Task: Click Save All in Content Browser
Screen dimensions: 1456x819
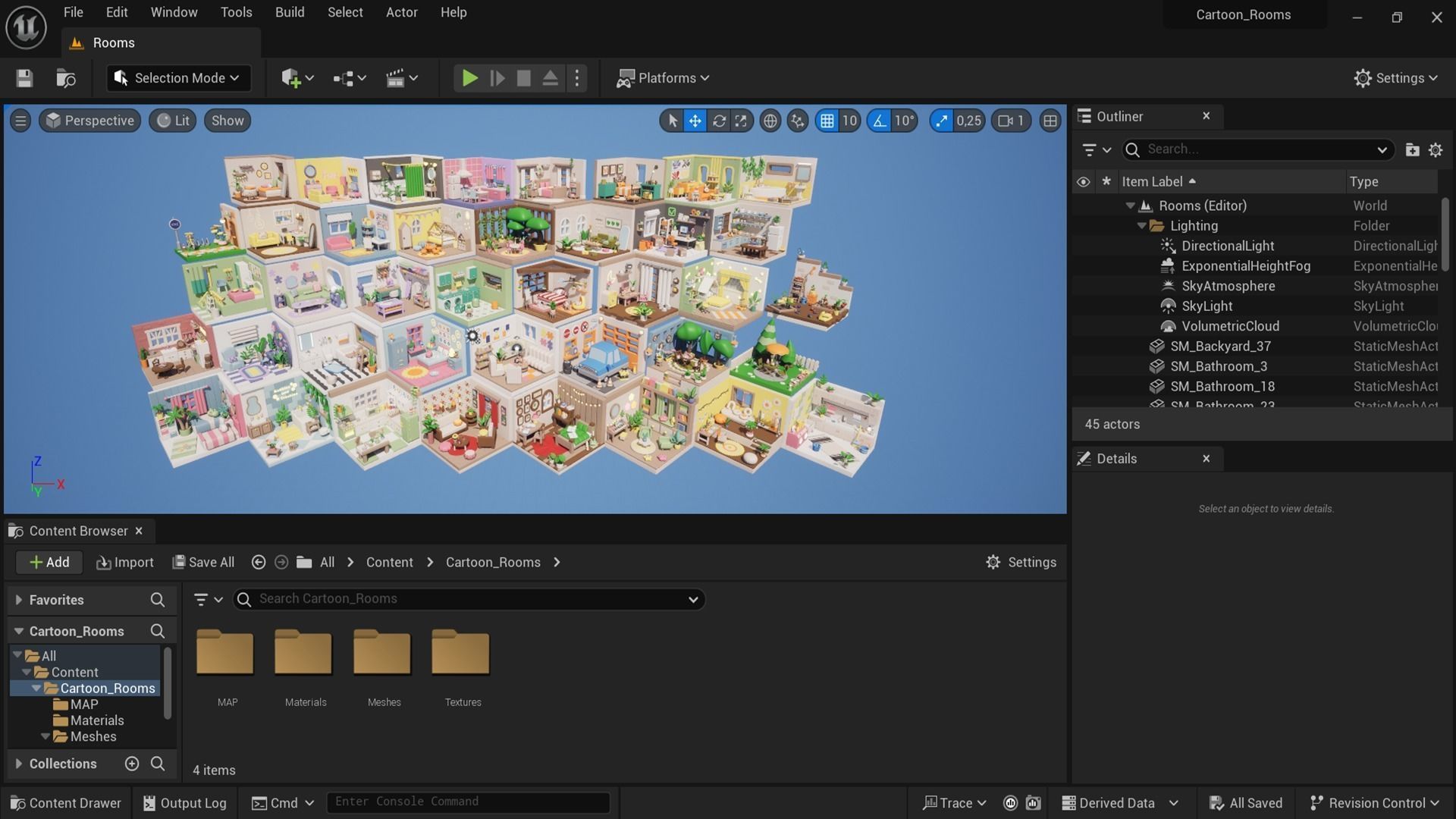Action: [x=203, y=562]
